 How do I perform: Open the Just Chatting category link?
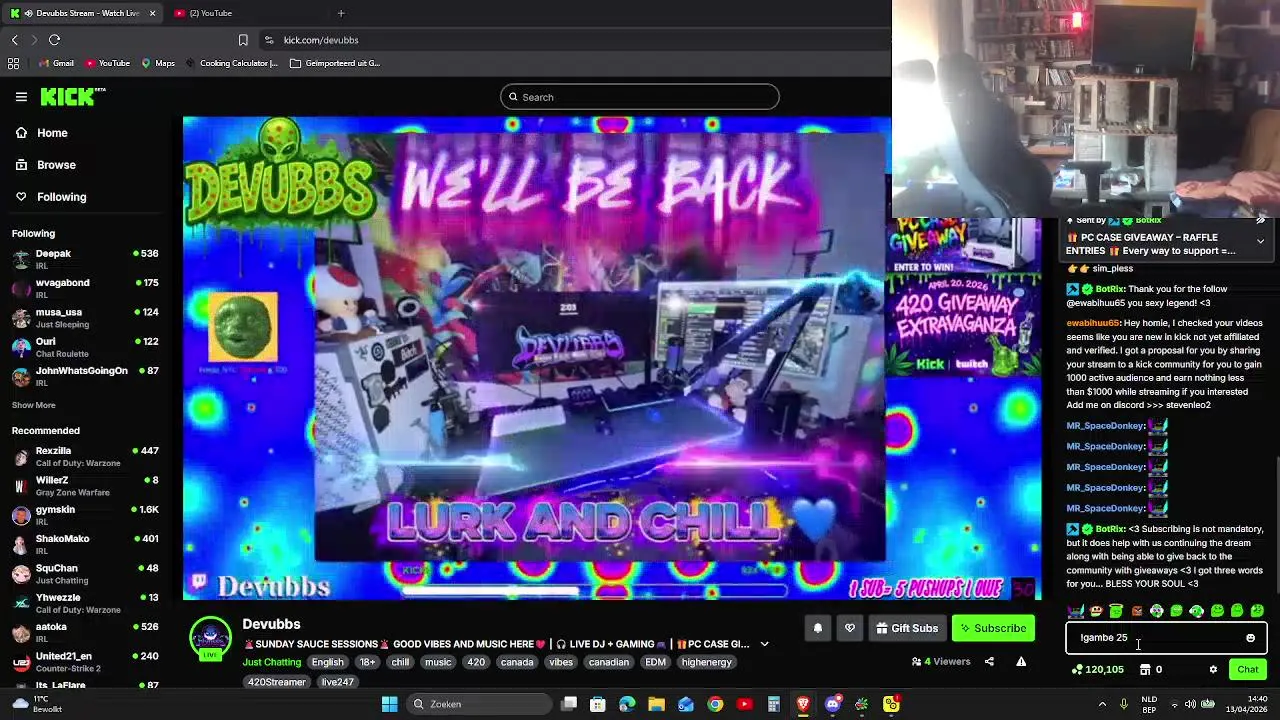(x=271, y=662)
